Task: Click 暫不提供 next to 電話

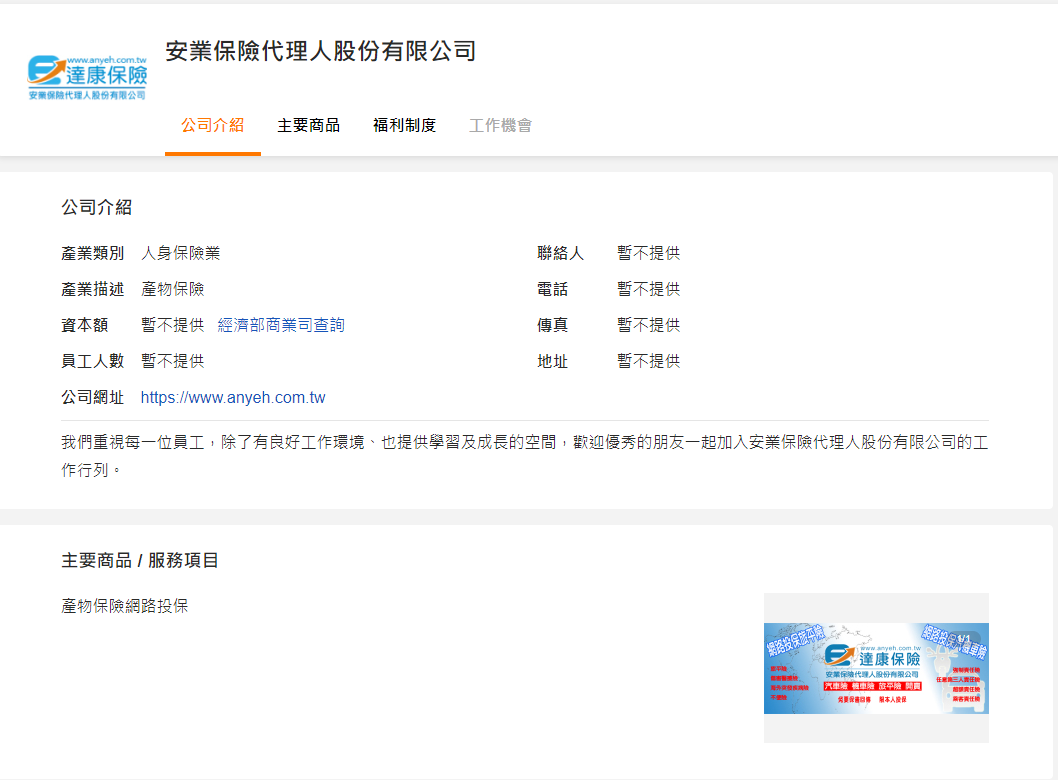Action: 648,289
